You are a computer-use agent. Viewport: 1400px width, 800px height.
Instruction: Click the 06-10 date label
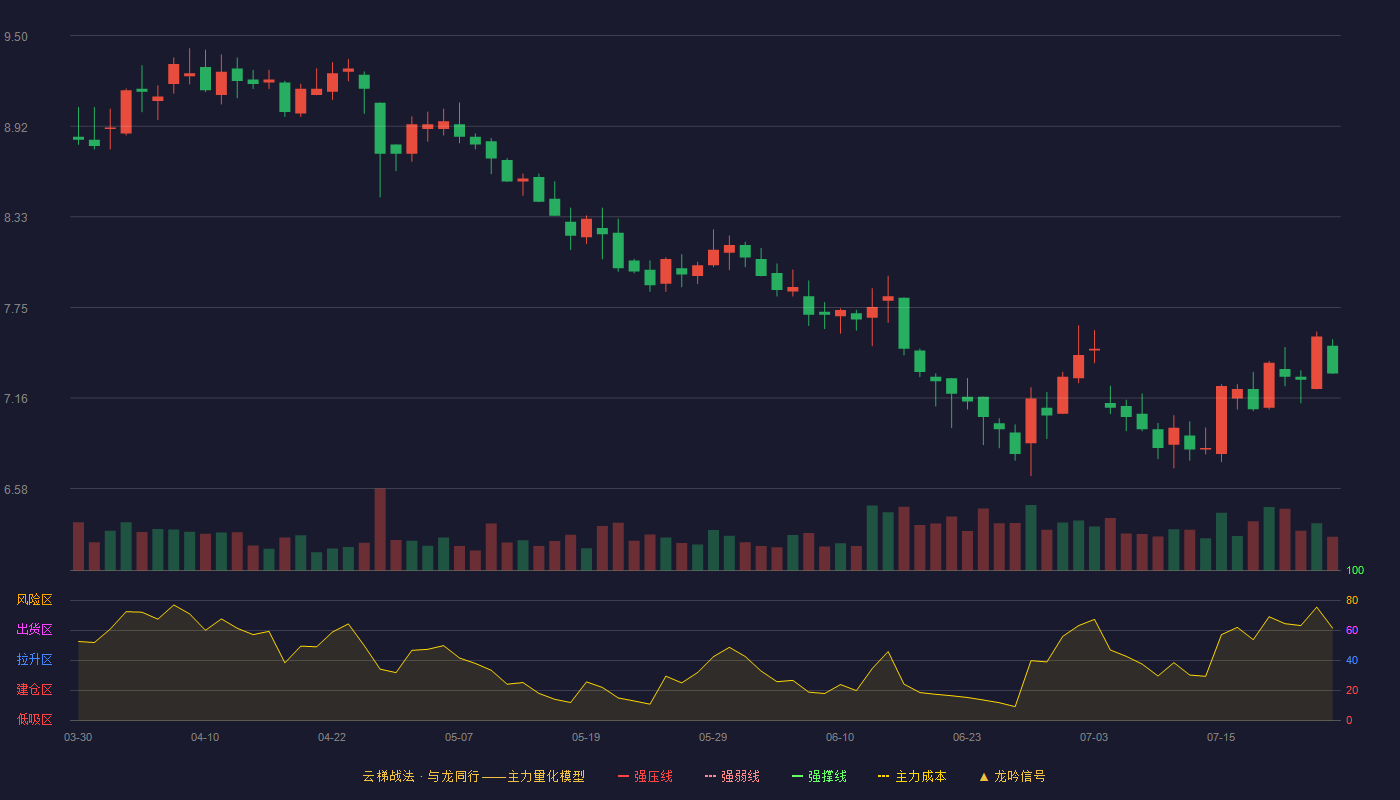840,737
